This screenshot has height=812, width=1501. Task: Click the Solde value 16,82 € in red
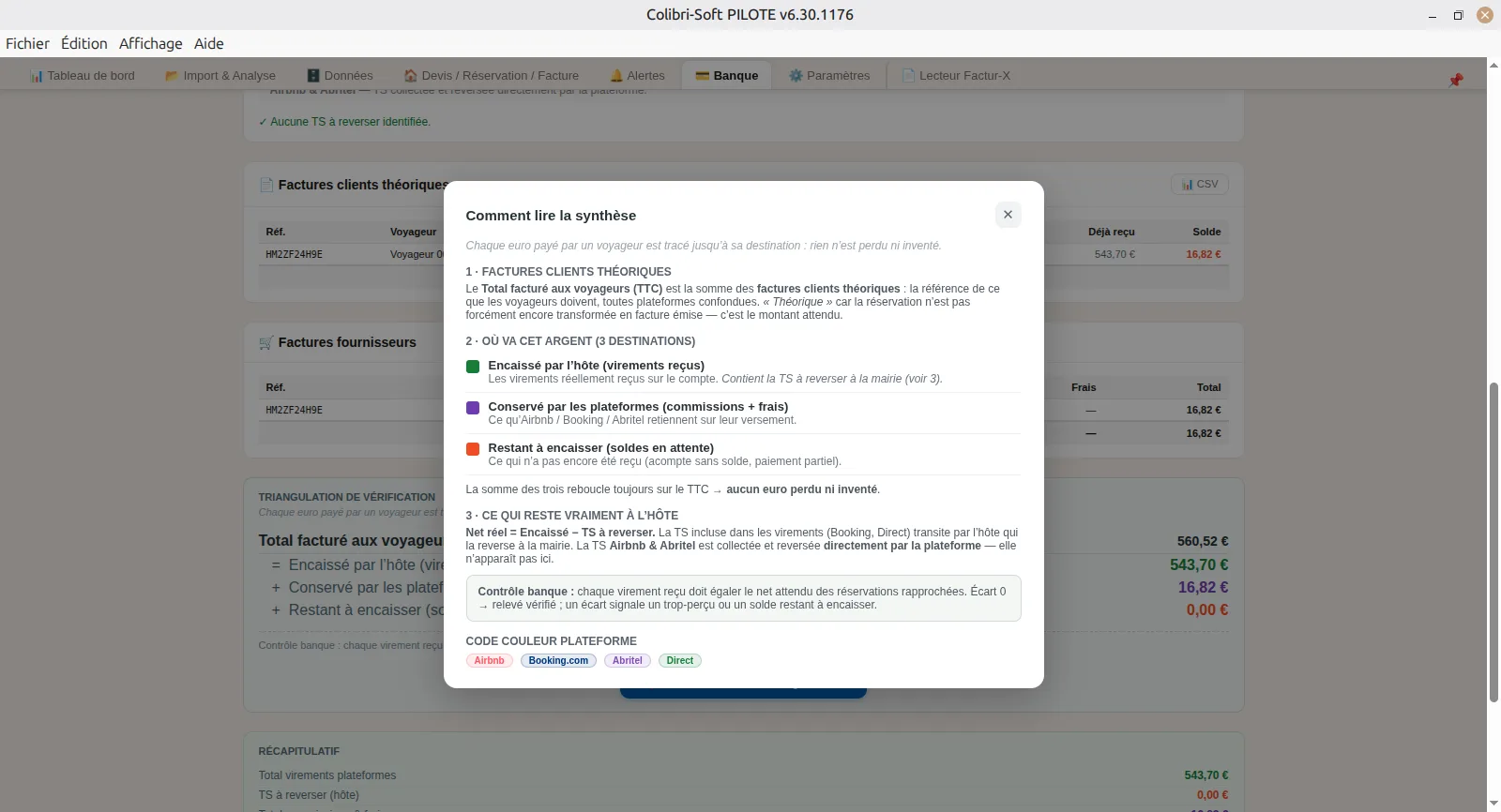pyautogui.click(x=1204, y=254)
